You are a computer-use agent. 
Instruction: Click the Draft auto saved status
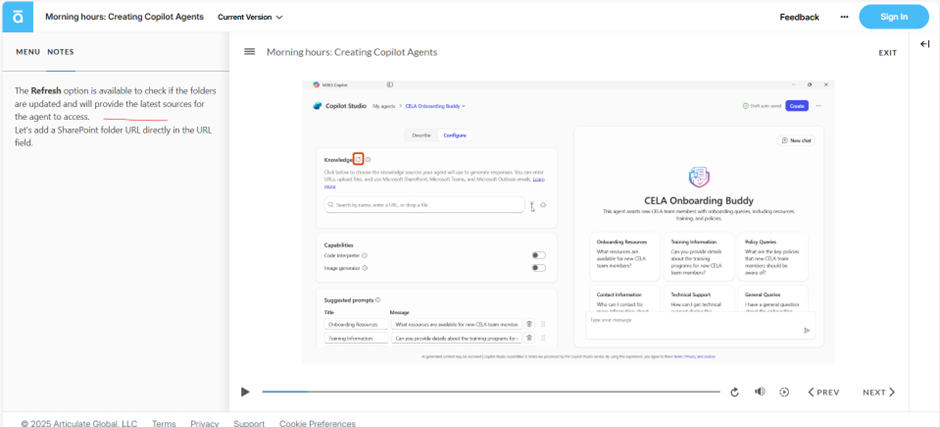tap(762, 106)
